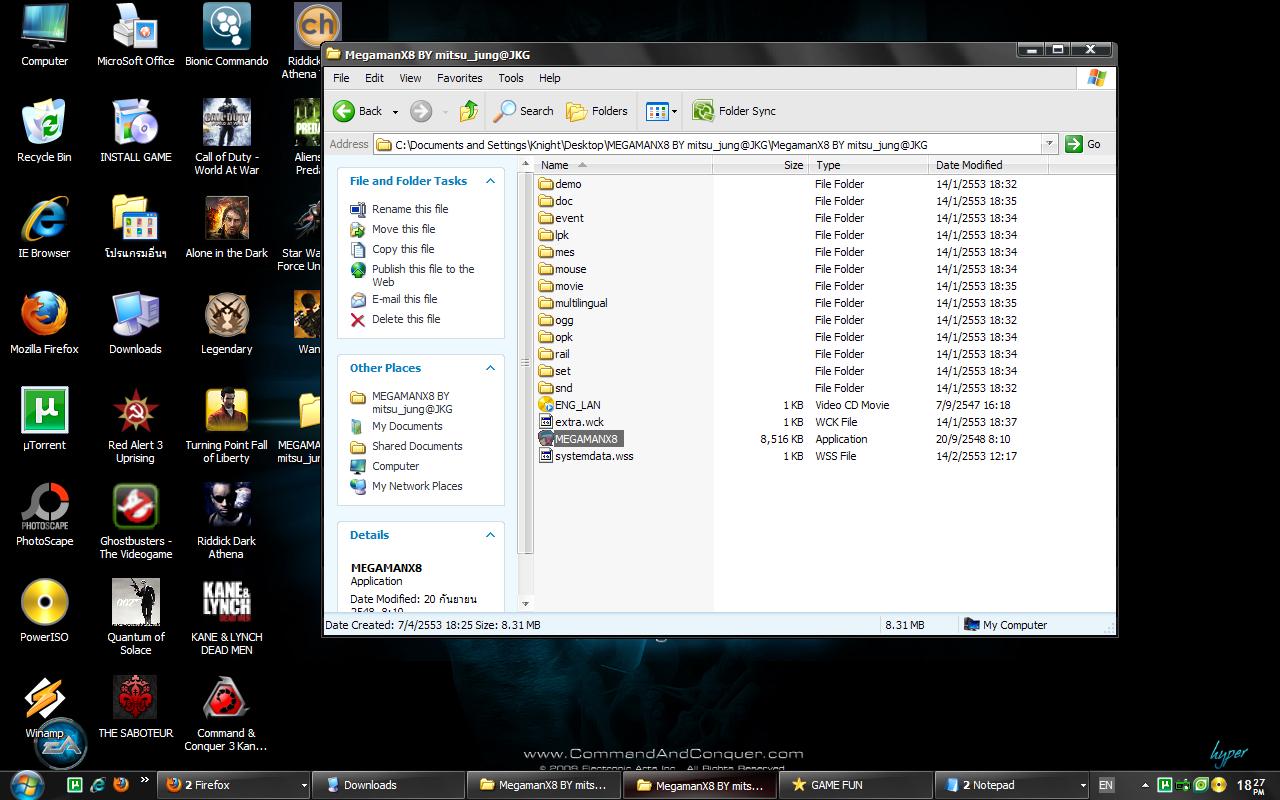Open Red Alert 3 Uprising shortcut
The height and width of the screenshot is (800, 1280).
135,426
